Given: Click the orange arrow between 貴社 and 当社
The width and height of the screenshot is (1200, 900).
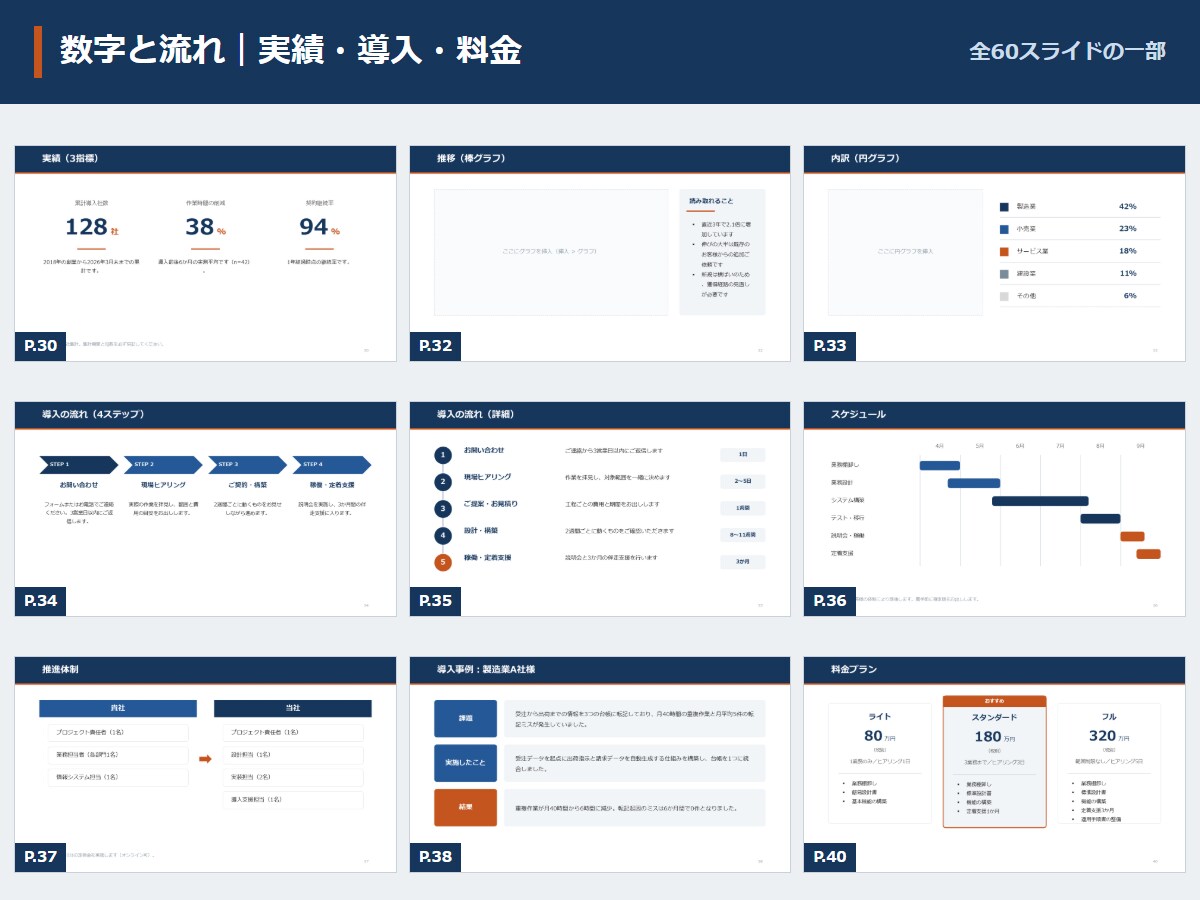Looking at the screenshot, I should pyautogui.click(x=205, y=759).
